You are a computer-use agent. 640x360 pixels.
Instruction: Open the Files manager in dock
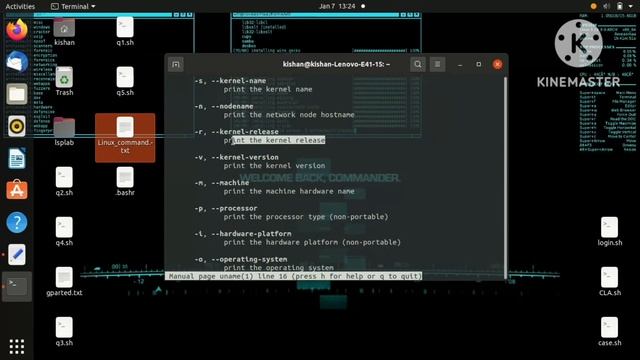tap(17, 94)
